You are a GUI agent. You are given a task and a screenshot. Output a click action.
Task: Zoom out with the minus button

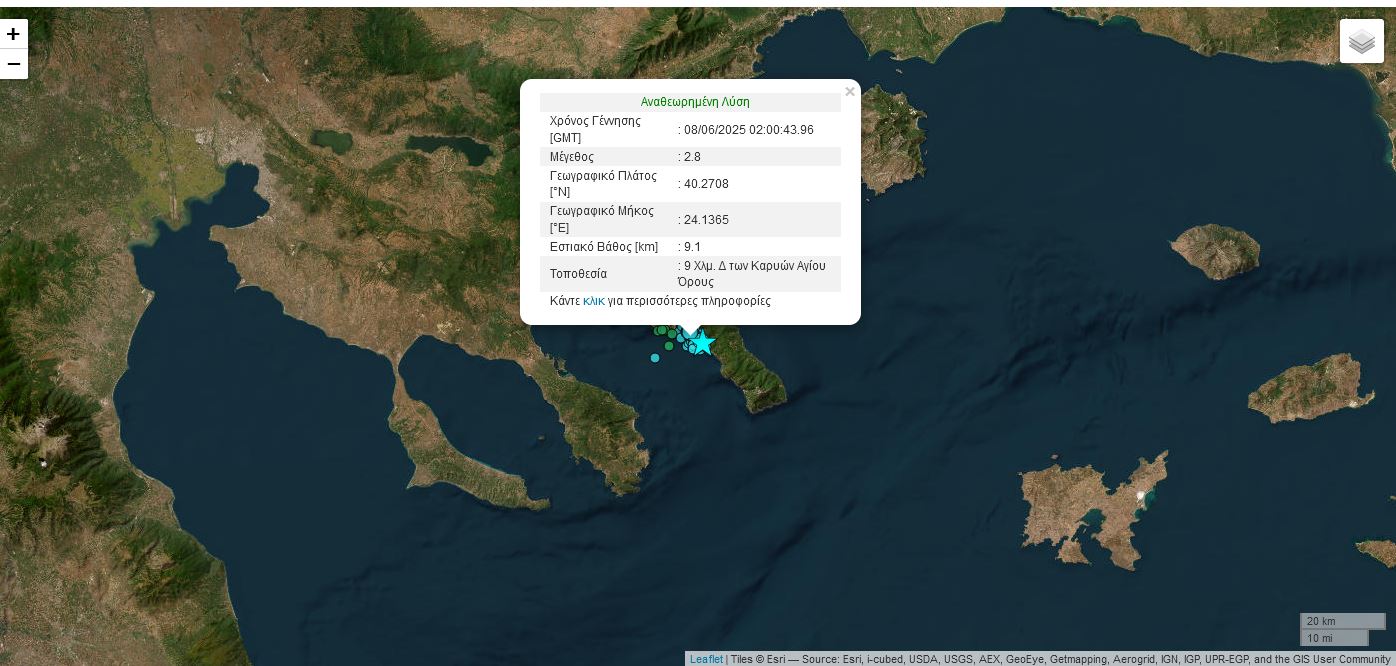[x=13, y=64]
